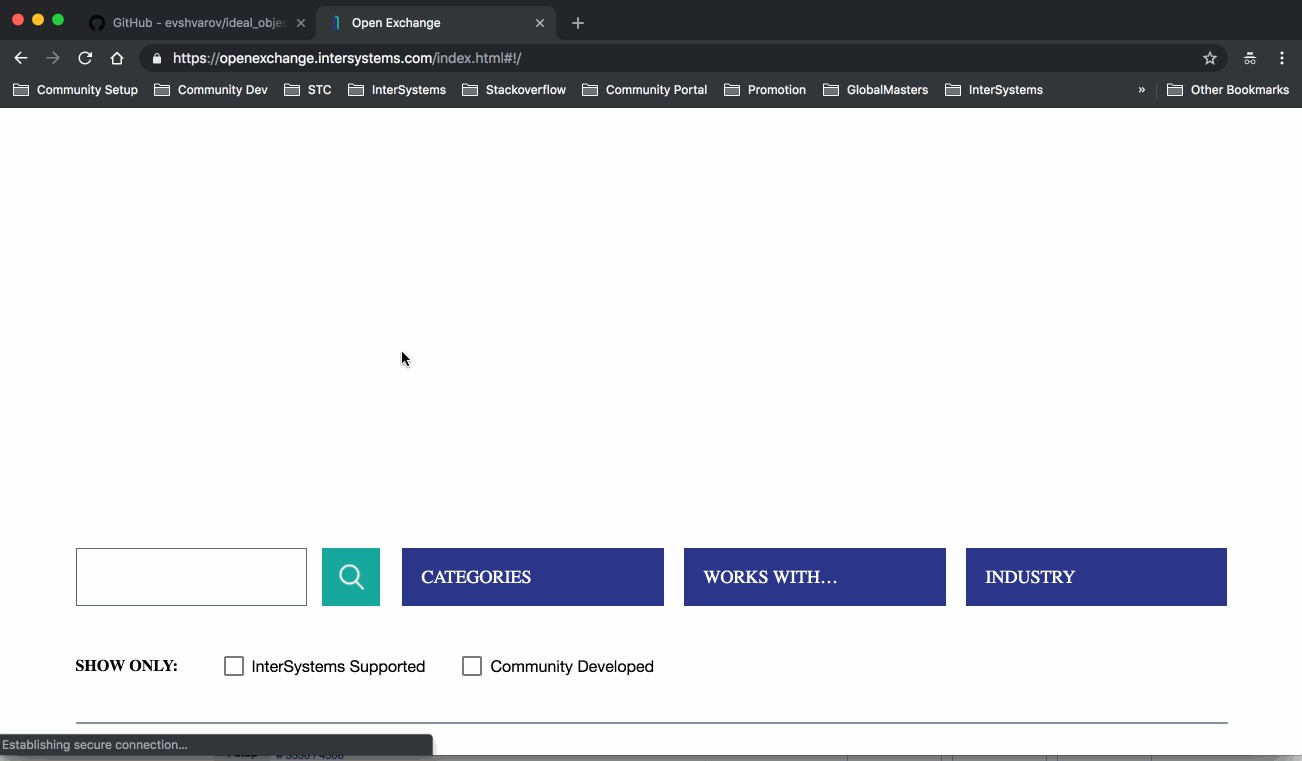Reload the page with the refresh icon
Image resolution: width=1302 pixels, height=761 pixels.
85,58
